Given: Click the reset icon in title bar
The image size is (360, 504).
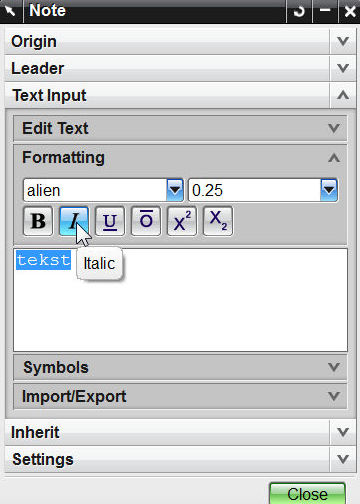Looking at the screenshot, I should coord(299,11).
